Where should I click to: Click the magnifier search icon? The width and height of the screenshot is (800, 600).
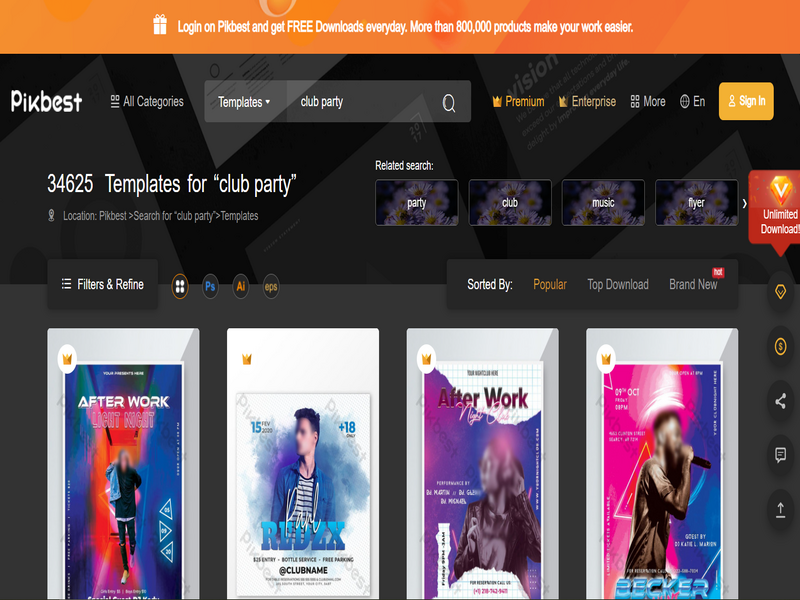pos(449,103)
